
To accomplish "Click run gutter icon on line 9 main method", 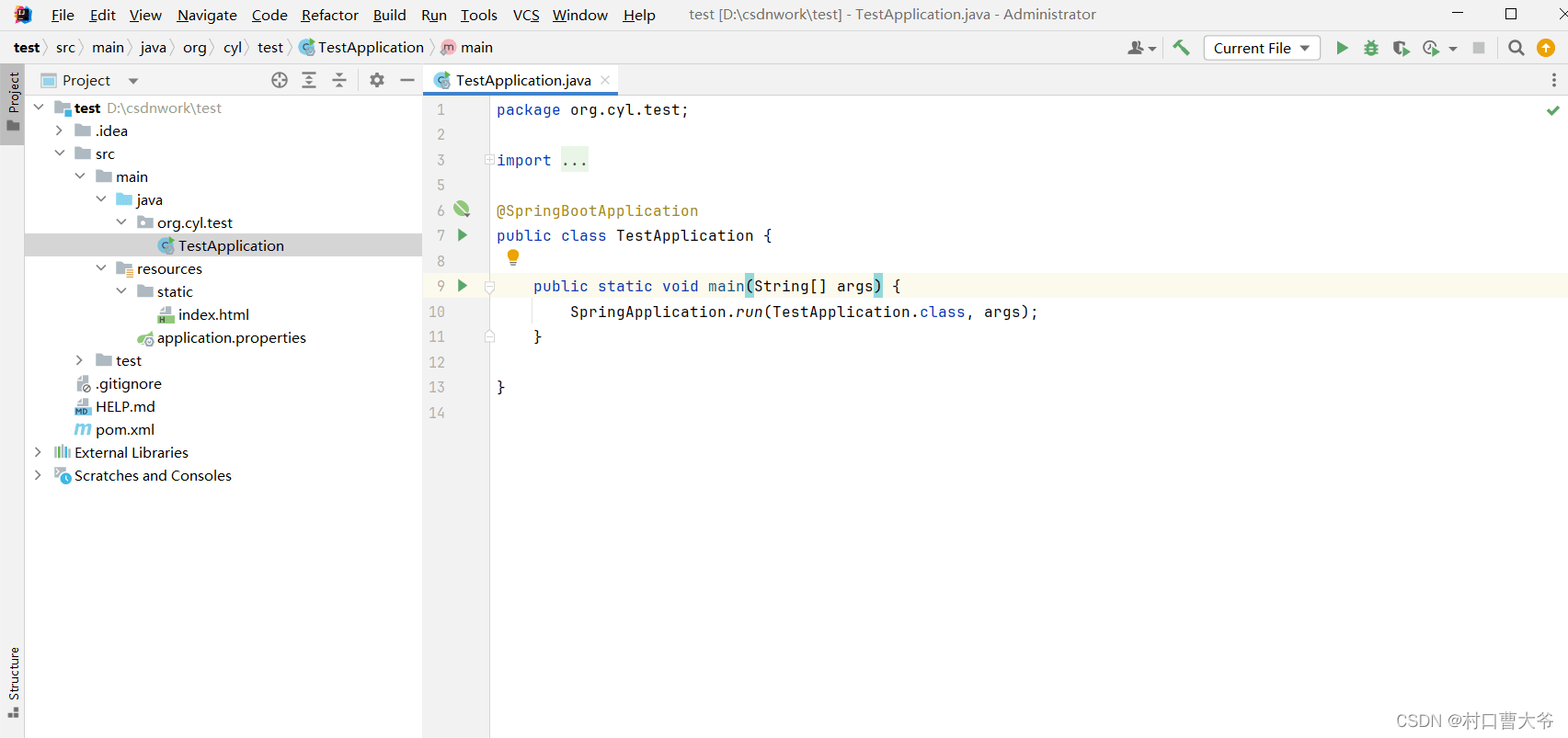I will [463, 286].
